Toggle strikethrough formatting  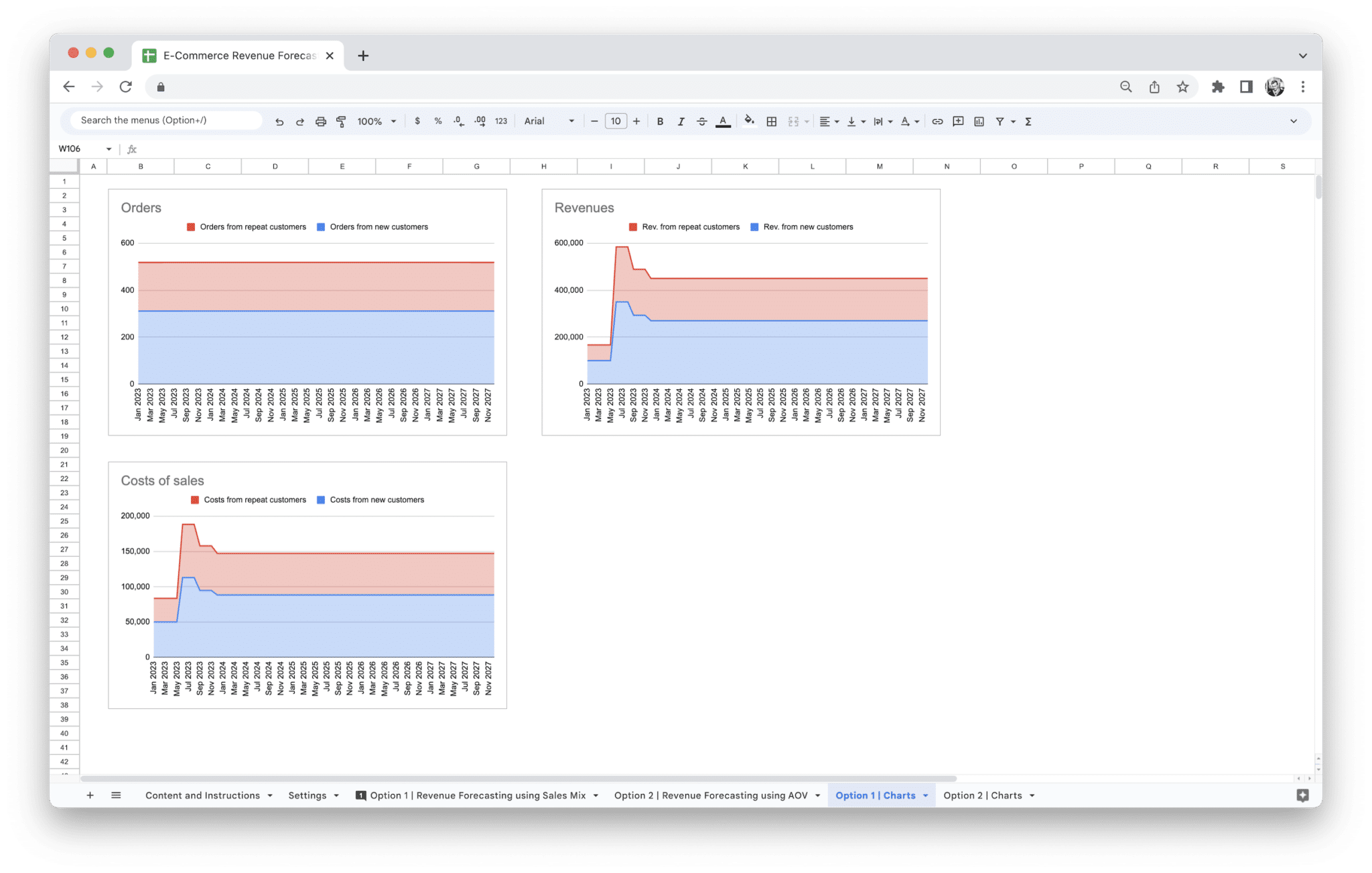[x=701, y=121]
